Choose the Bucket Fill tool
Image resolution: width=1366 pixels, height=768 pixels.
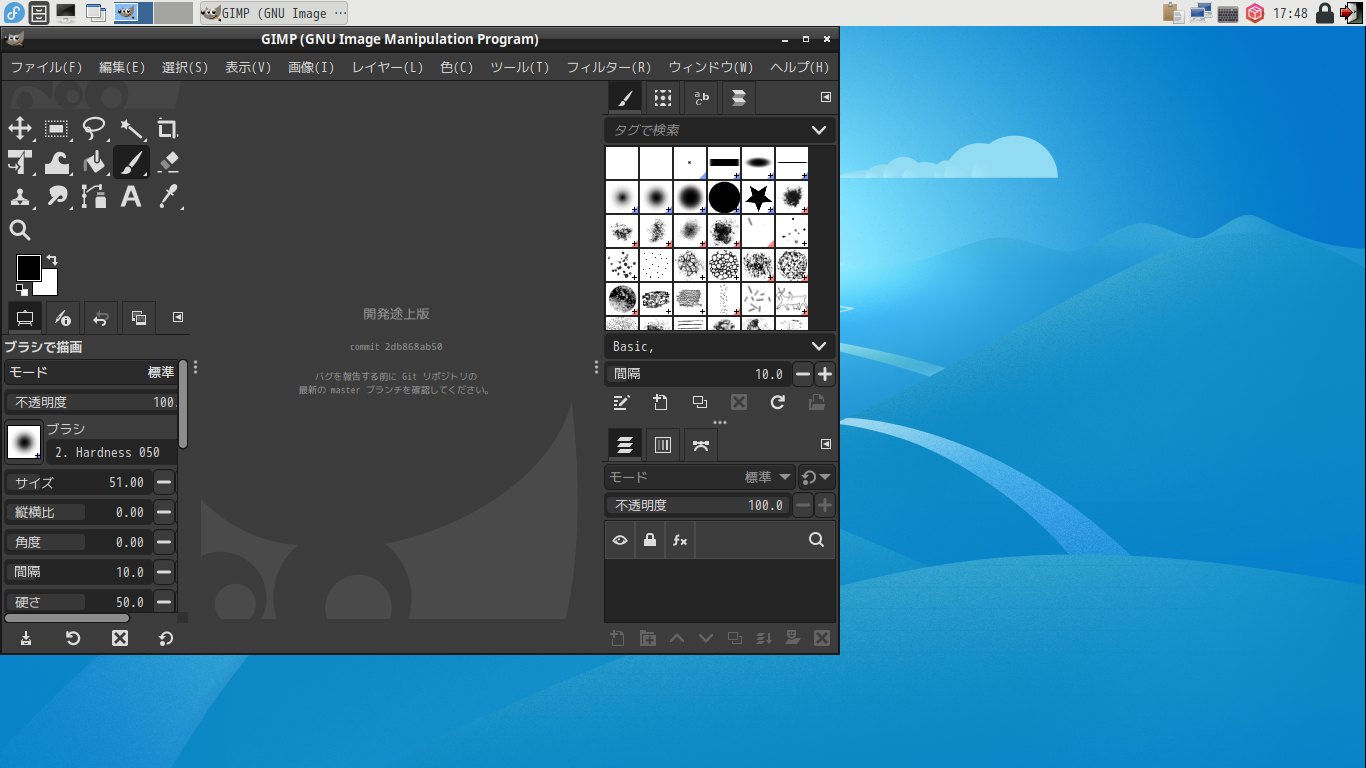(94, 162)
